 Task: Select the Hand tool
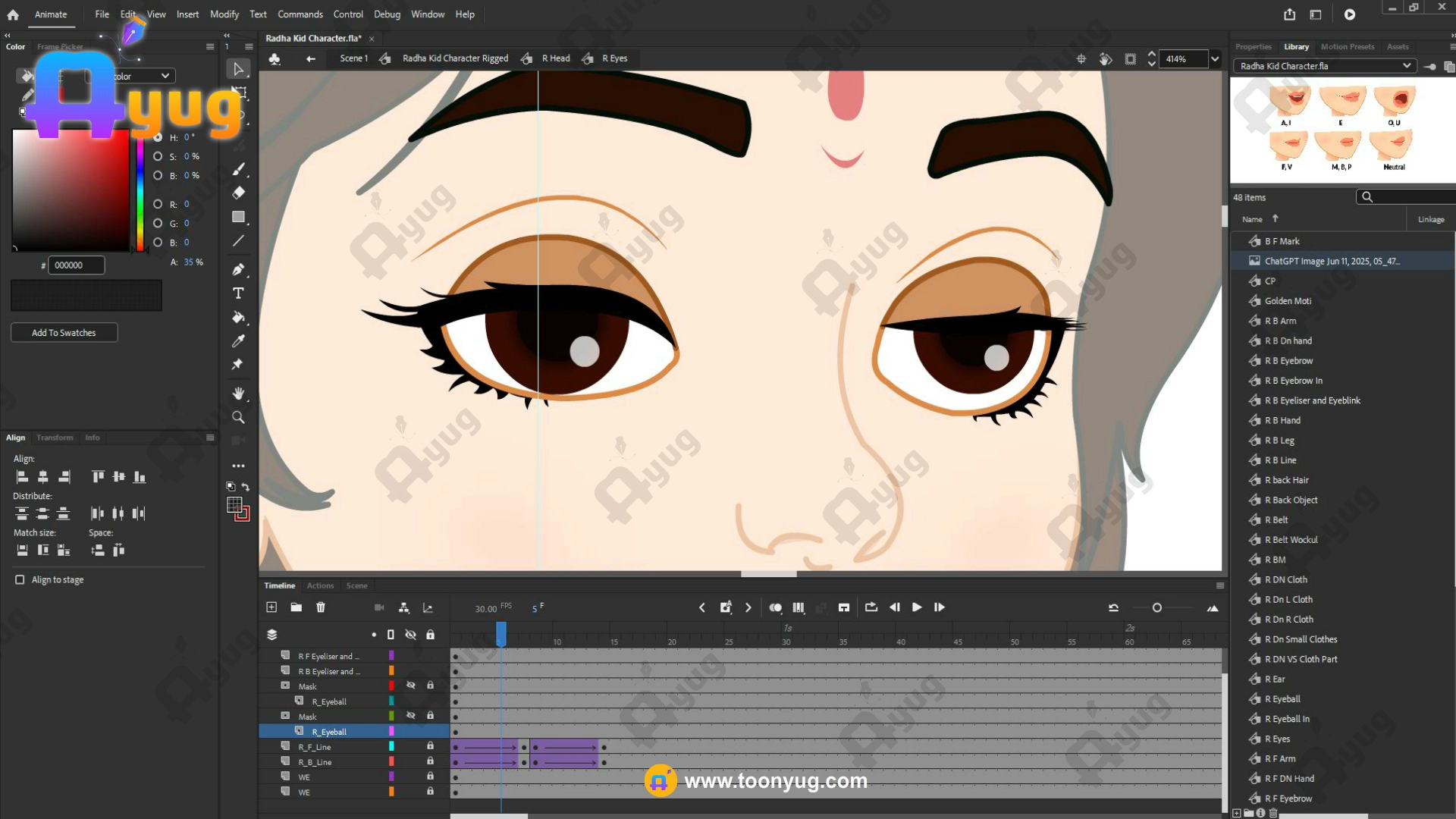(238, 393)
